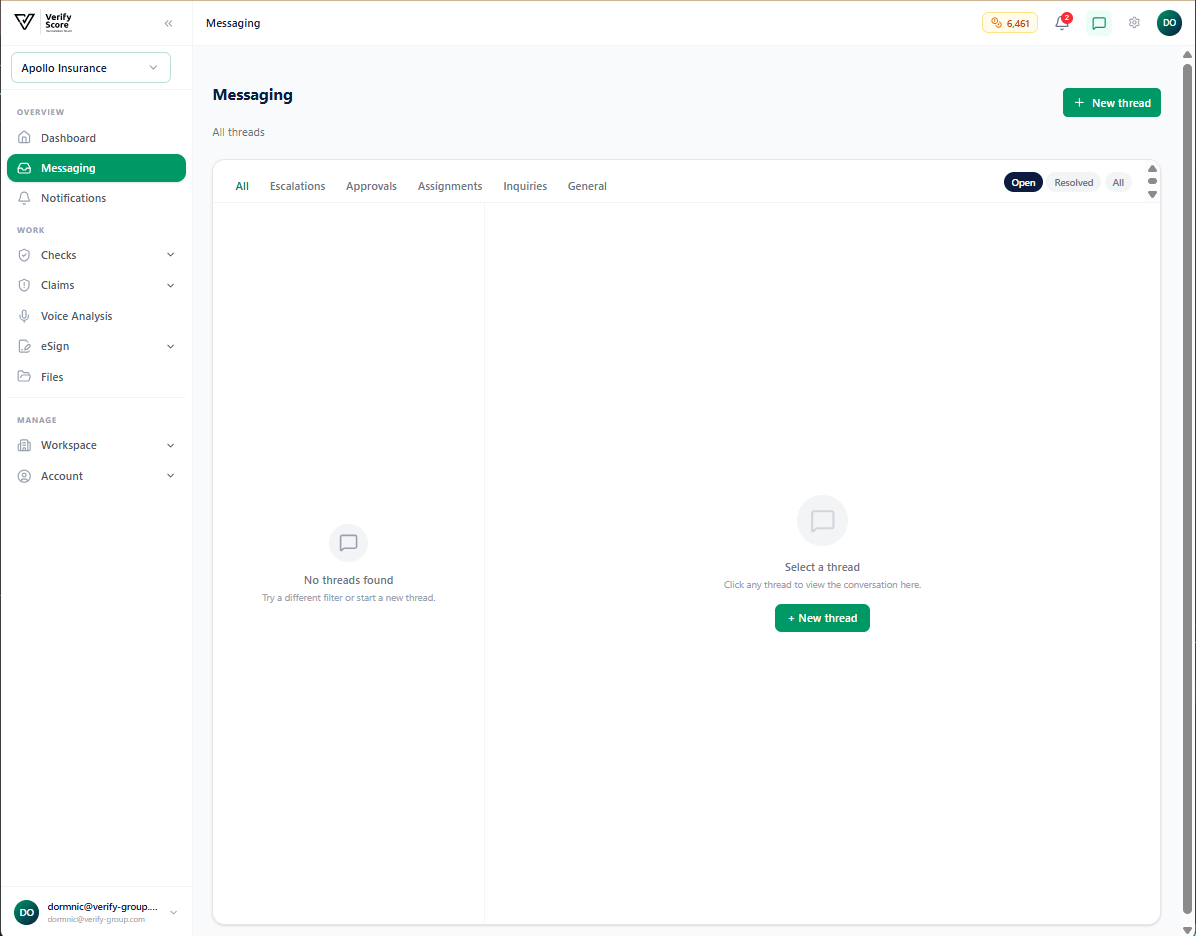Collapse the sidebar with double-chevron icon
Image resolution: width=1196 pixels, height=936 pixels.
pos(169,24)
